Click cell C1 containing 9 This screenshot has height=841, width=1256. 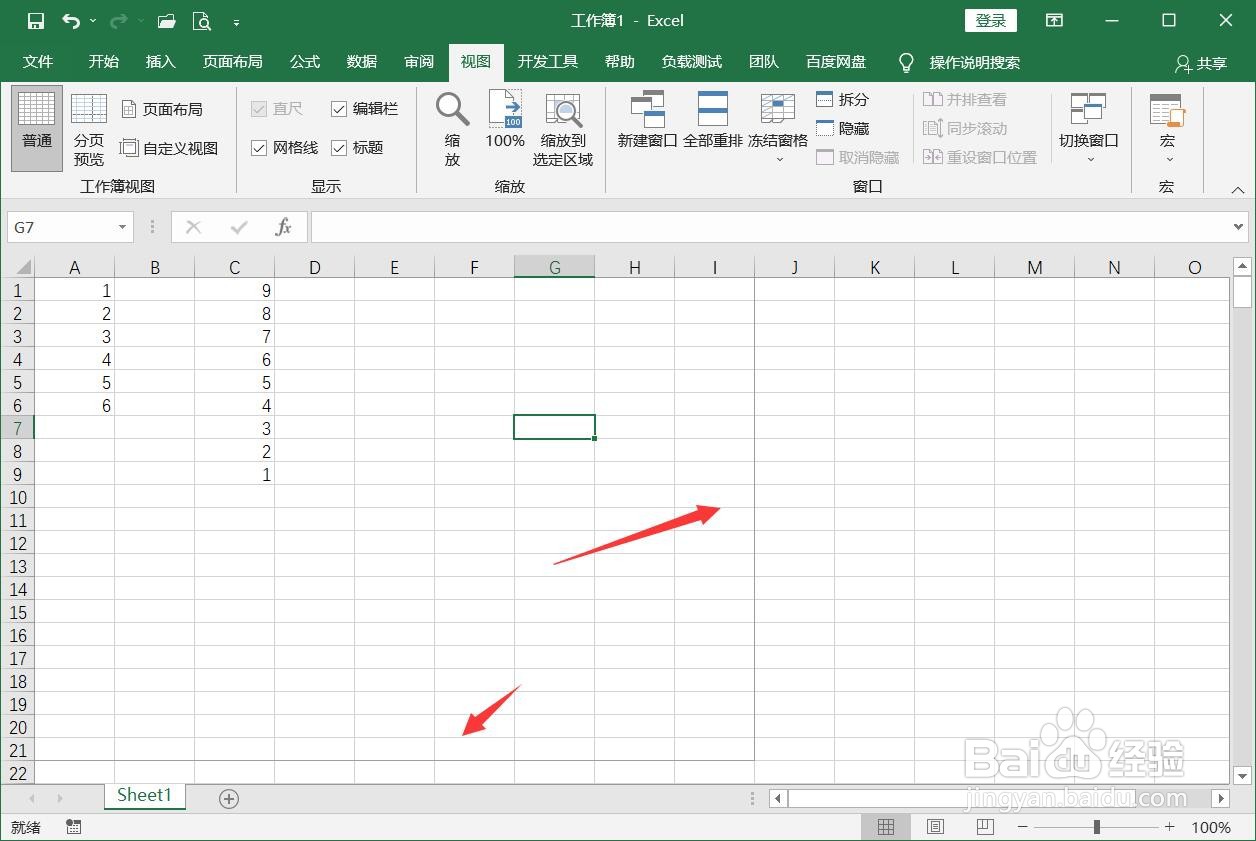click(234, 290)
